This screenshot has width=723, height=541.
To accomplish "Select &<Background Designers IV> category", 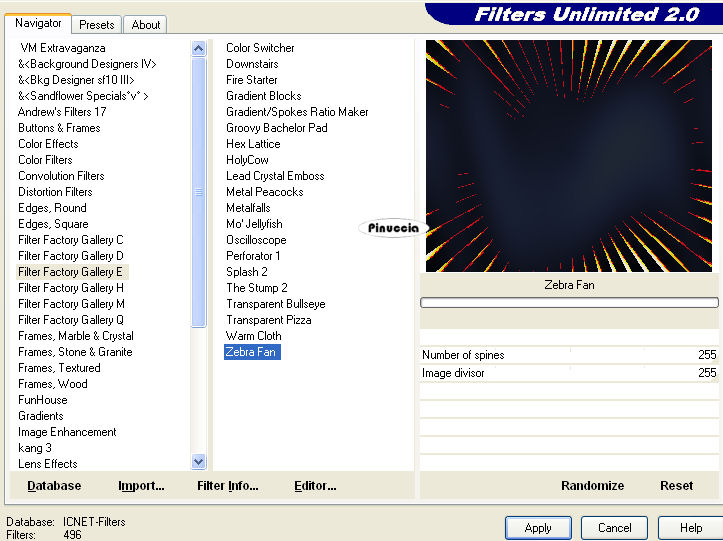I will point(87,64).
